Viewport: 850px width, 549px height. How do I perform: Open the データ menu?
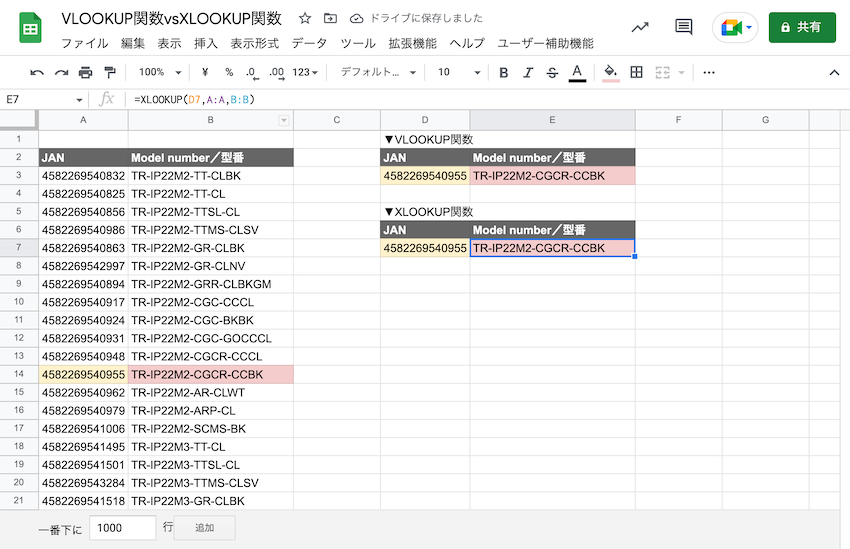pos(309,43)
